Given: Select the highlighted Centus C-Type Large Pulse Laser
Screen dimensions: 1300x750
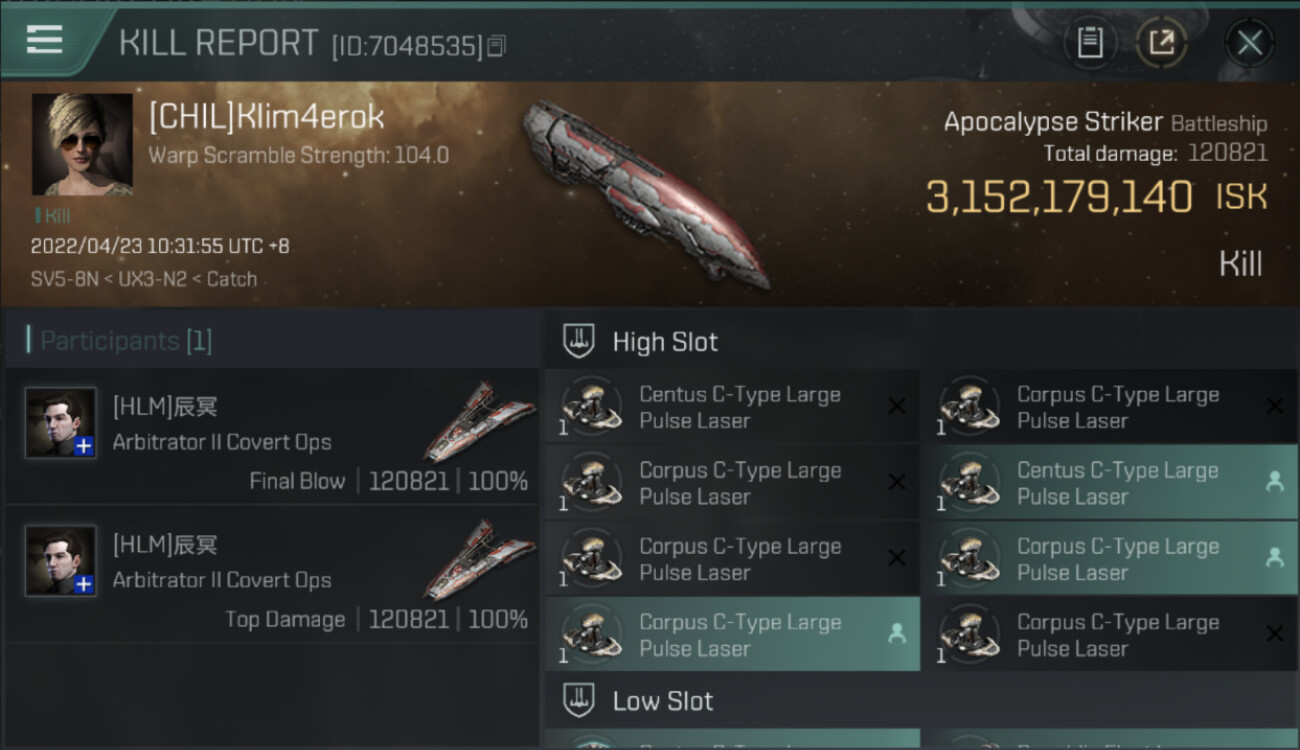Looking at the screenshot, I should tap(1117, 483).
